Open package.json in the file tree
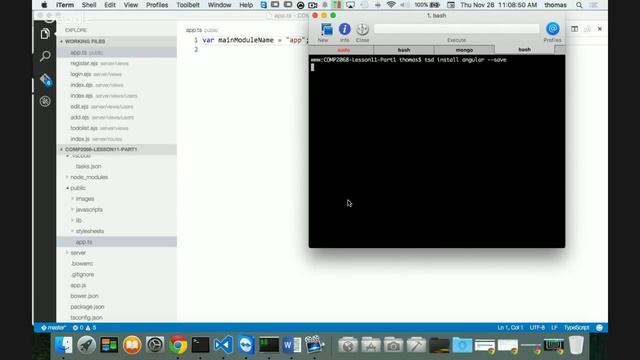The image size is (640, 360). tap(87, 307)
